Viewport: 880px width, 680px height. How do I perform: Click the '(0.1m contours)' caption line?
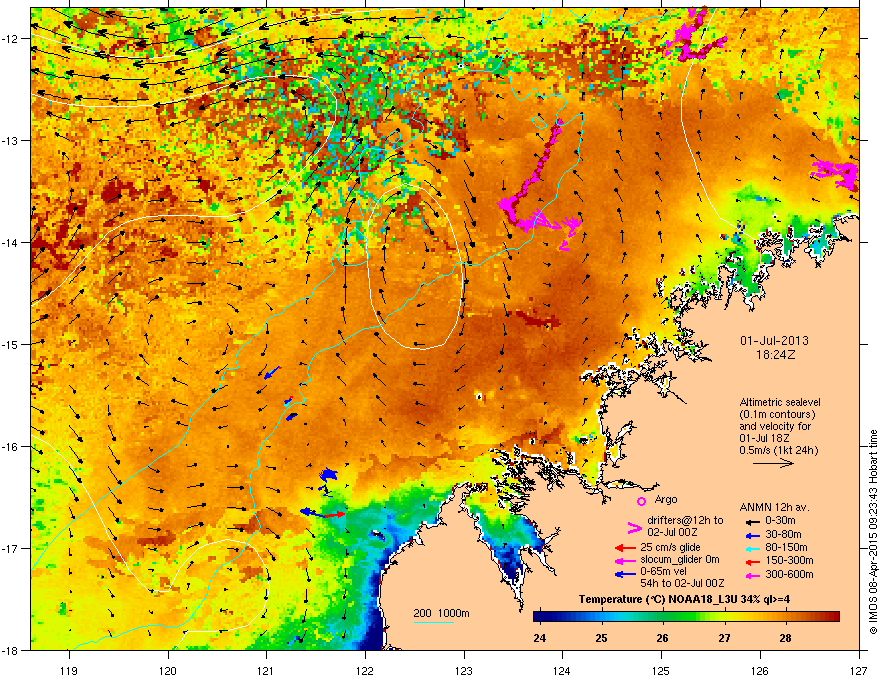click(777, 415)
